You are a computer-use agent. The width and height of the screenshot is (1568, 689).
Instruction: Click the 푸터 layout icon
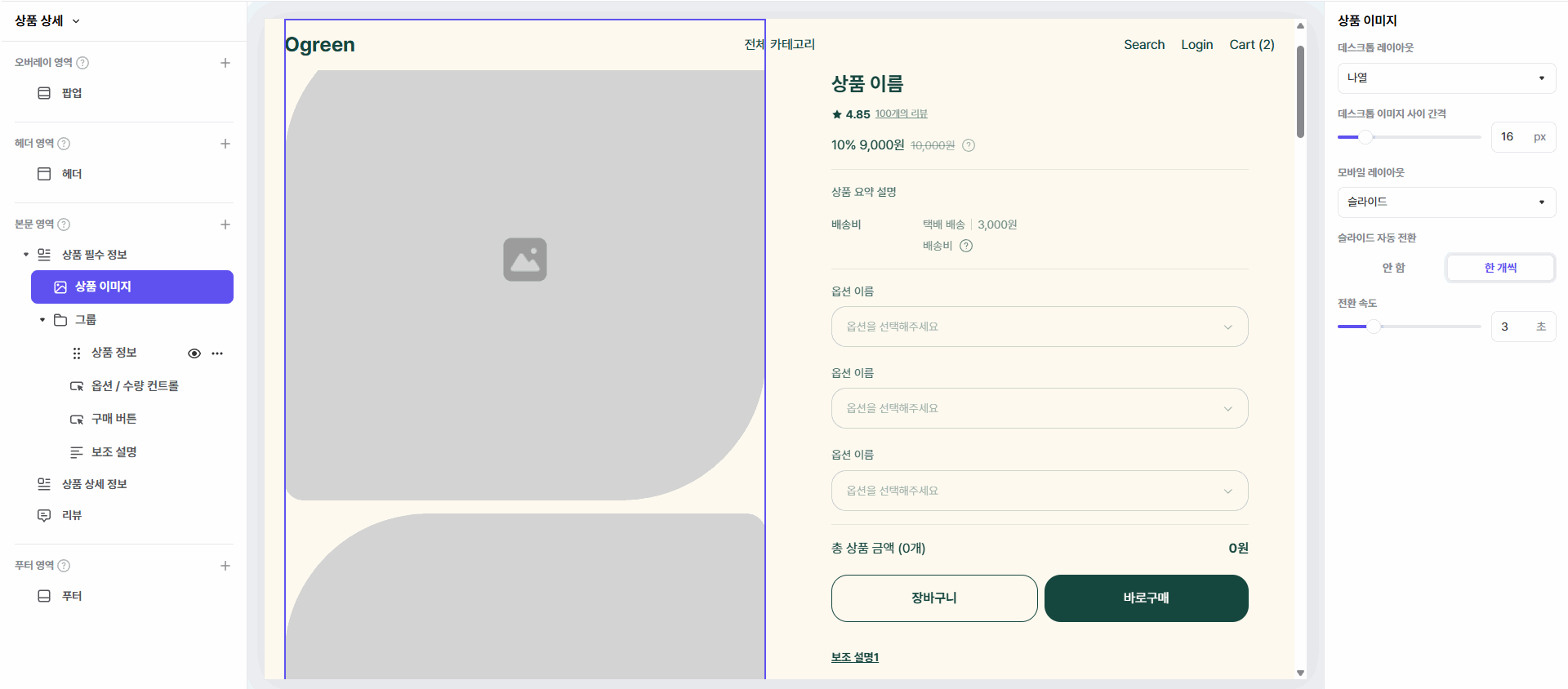[x=44, y=596]
